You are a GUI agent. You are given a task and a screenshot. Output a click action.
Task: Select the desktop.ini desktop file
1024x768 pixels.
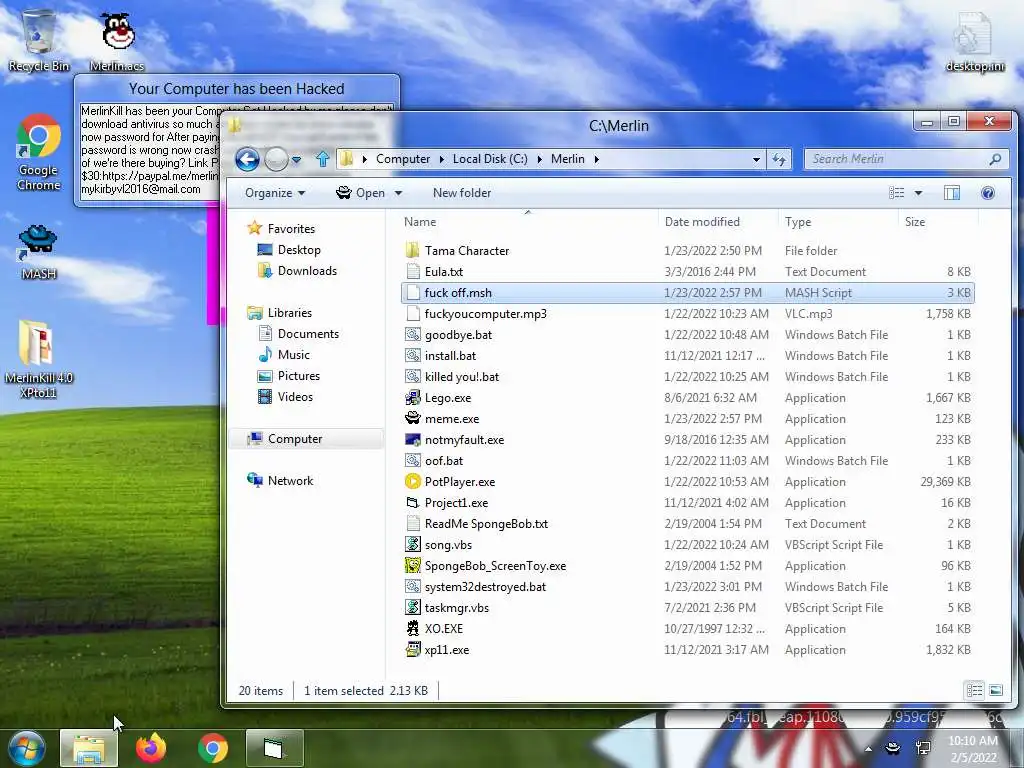[x=974, y=40]
